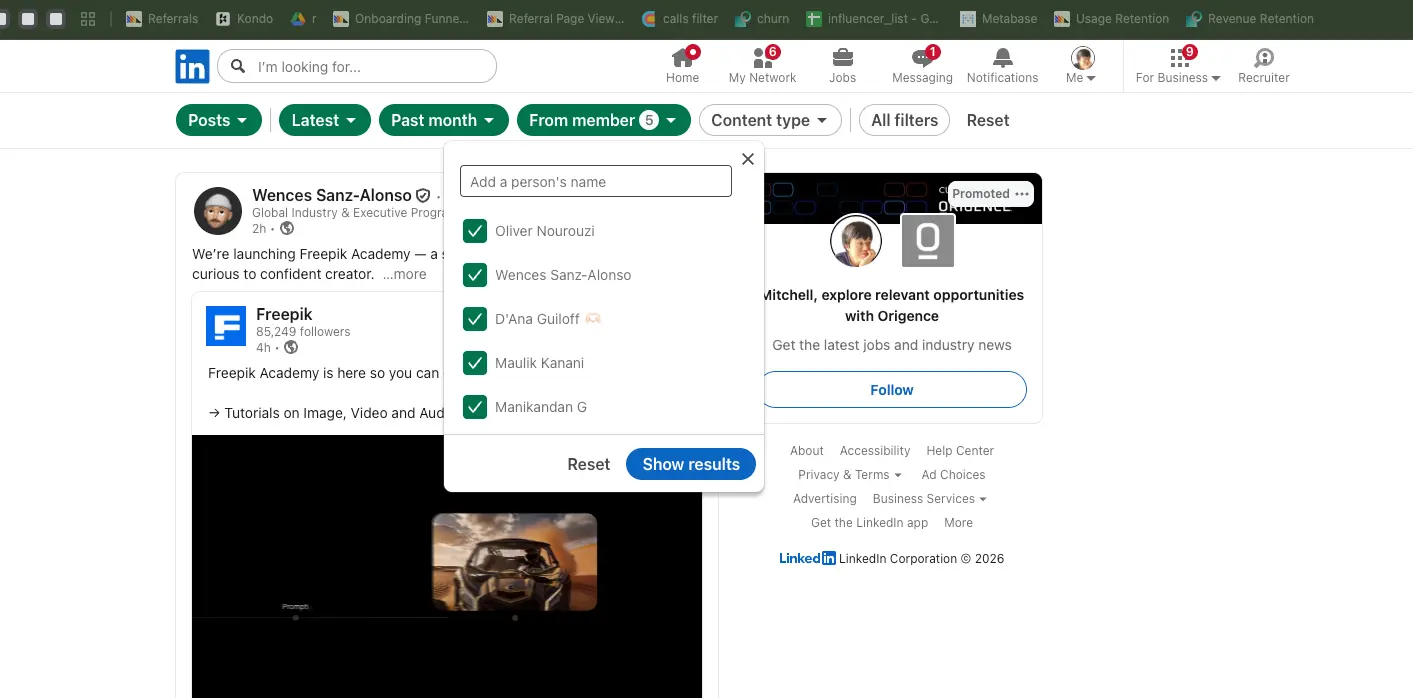Switch to the Usage Retention tab
Screen dimensions: 1413x698
1112,19
